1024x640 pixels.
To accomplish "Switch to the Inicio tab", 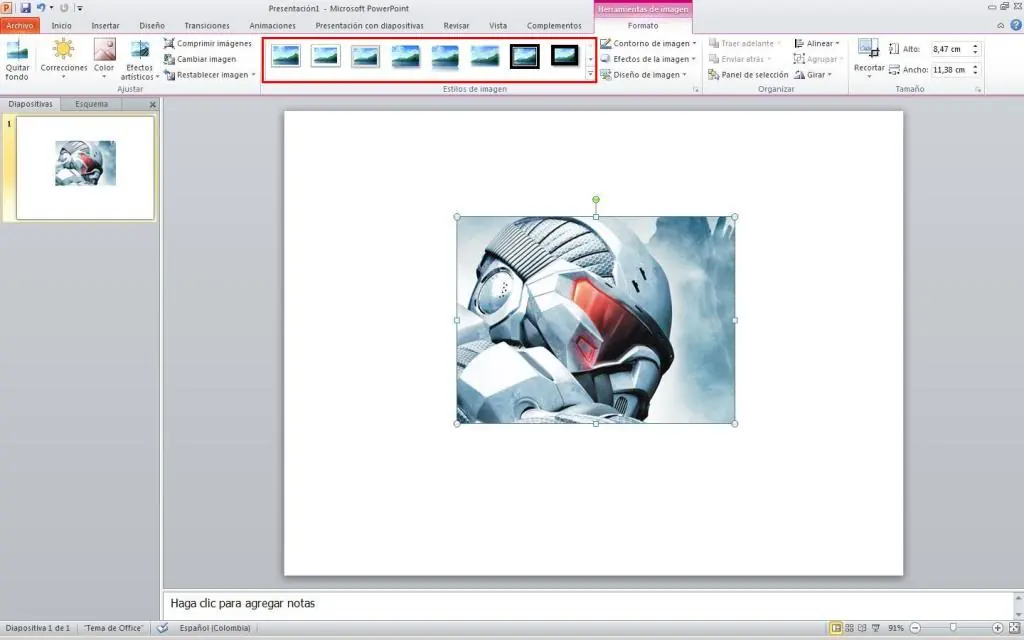I will [x=61, y=25].
